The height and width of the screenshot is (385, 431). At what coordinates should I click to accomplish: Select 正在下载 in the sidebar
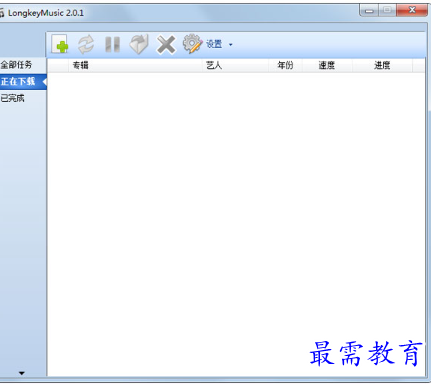[x=23, y=81]
